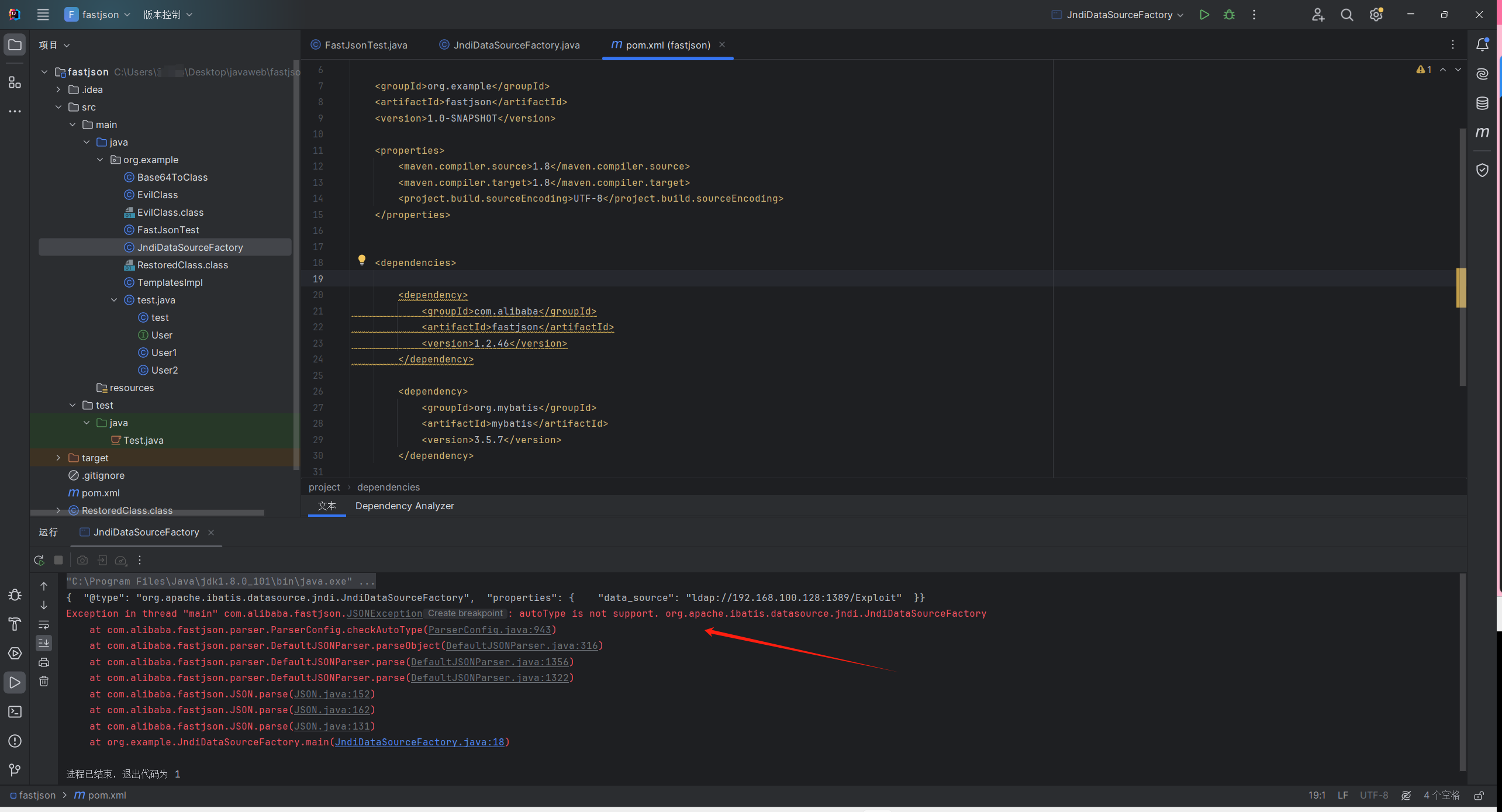Click the Stop button in run panel
The width and height of the screenshot is (1502, 812).
[58, 560]
